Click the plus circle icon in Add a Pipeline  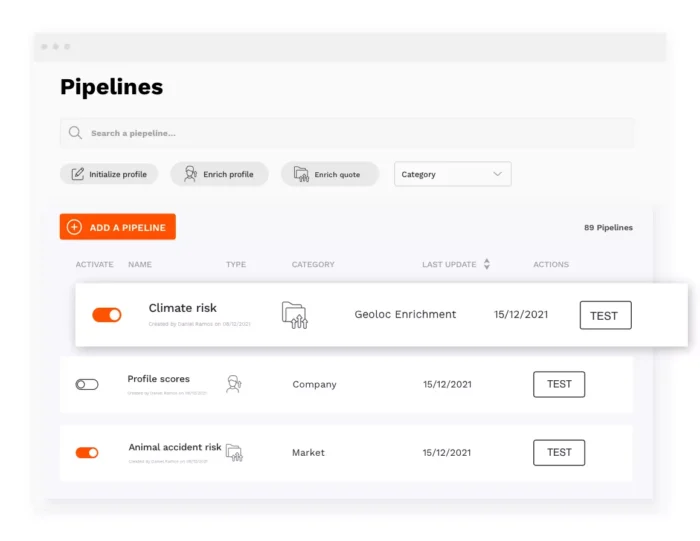coord(75,227)
